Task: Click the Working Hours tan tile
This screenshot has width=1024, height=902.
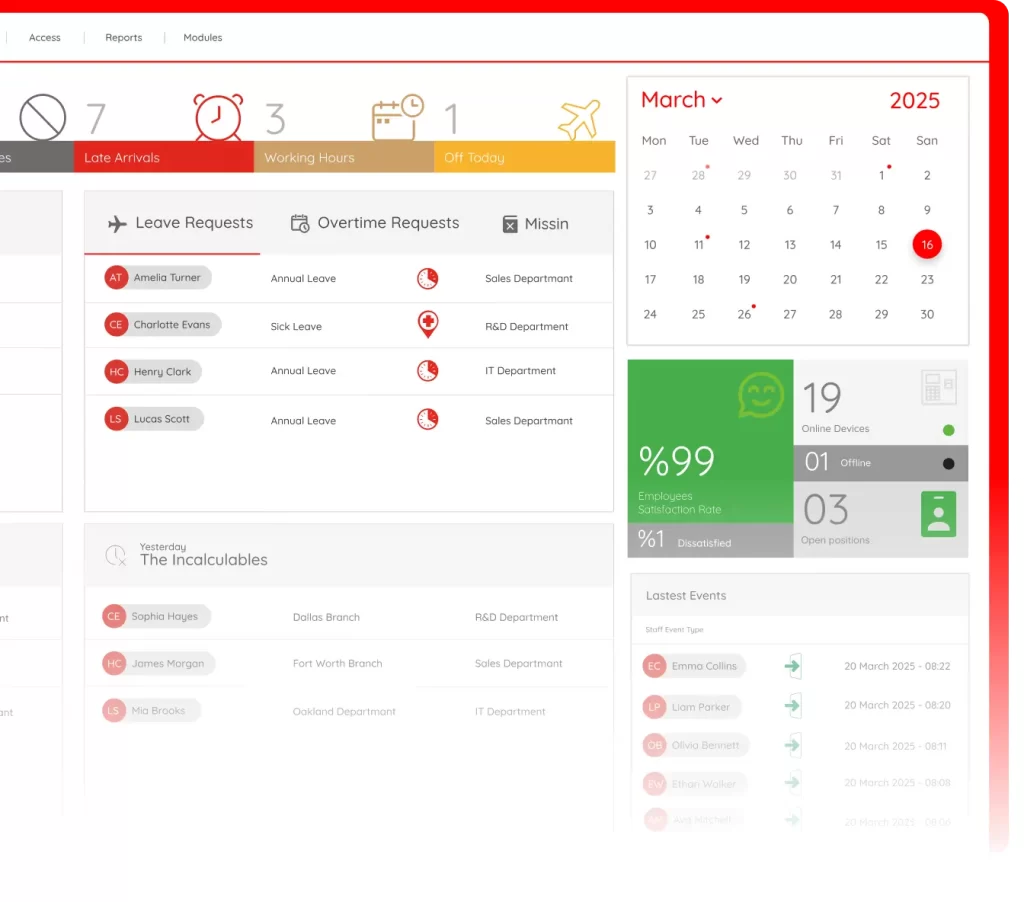Action: pyautogui.click(x=344, y=157)
